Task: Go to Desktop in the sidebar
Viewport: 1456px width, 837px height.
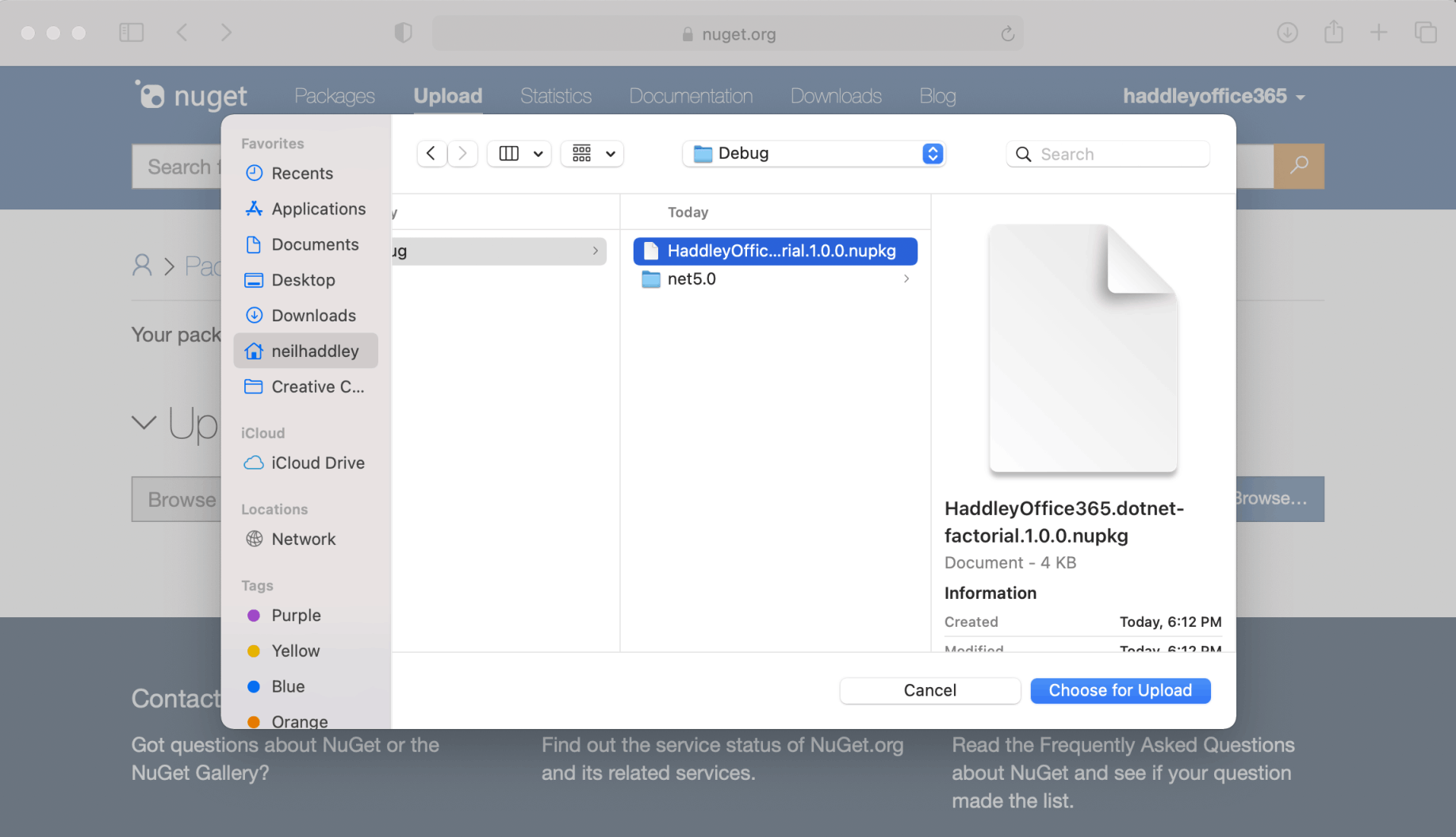Action: click(x=305, y=280)
